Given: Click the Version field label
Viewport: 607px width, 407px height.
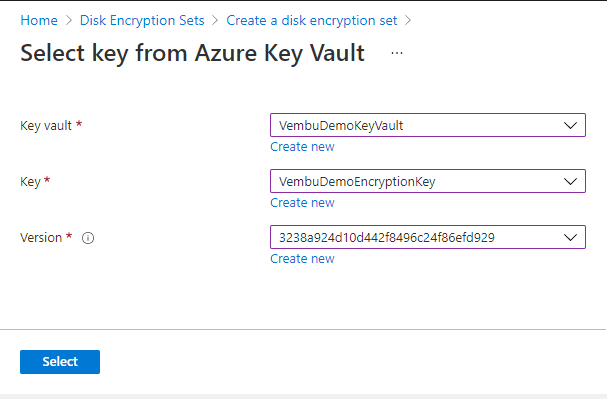Looking at the screenshot, I should [42, 238].
